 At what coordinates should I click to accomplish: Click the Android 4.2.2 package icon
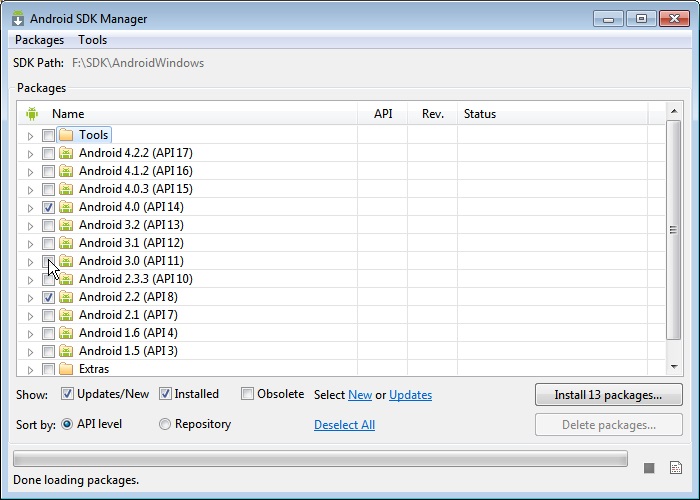tap(66, 153)
